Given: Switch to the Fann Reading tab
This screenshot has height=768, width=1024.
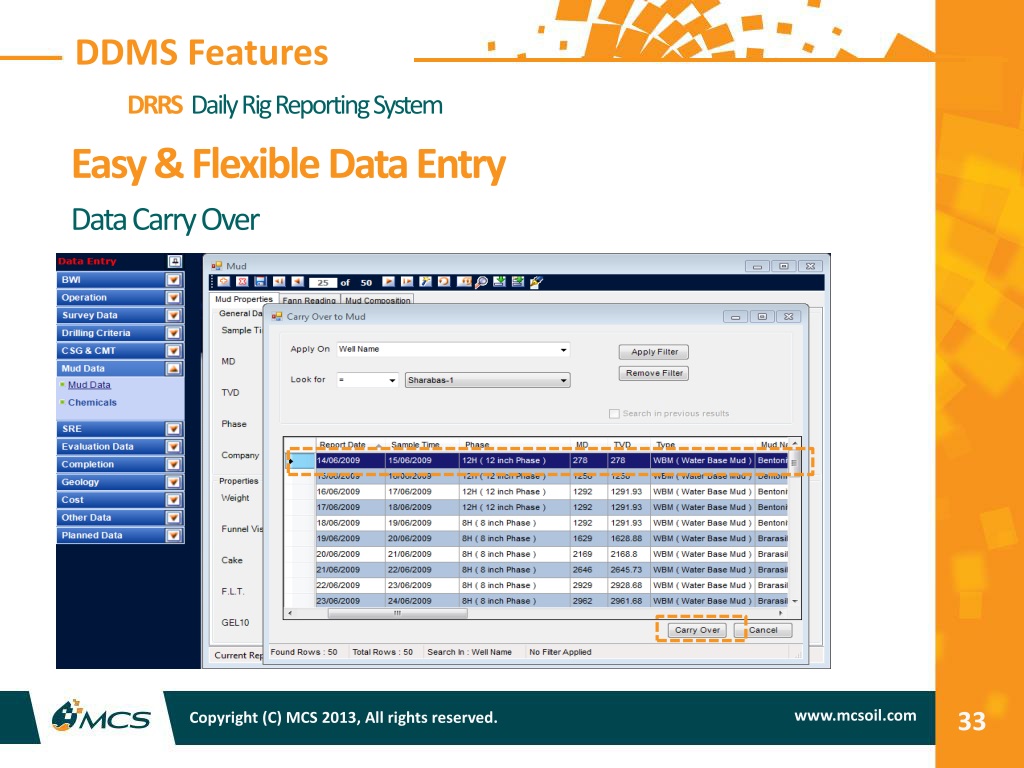Looking at the screenshot, I should click(x=309, y=300).
